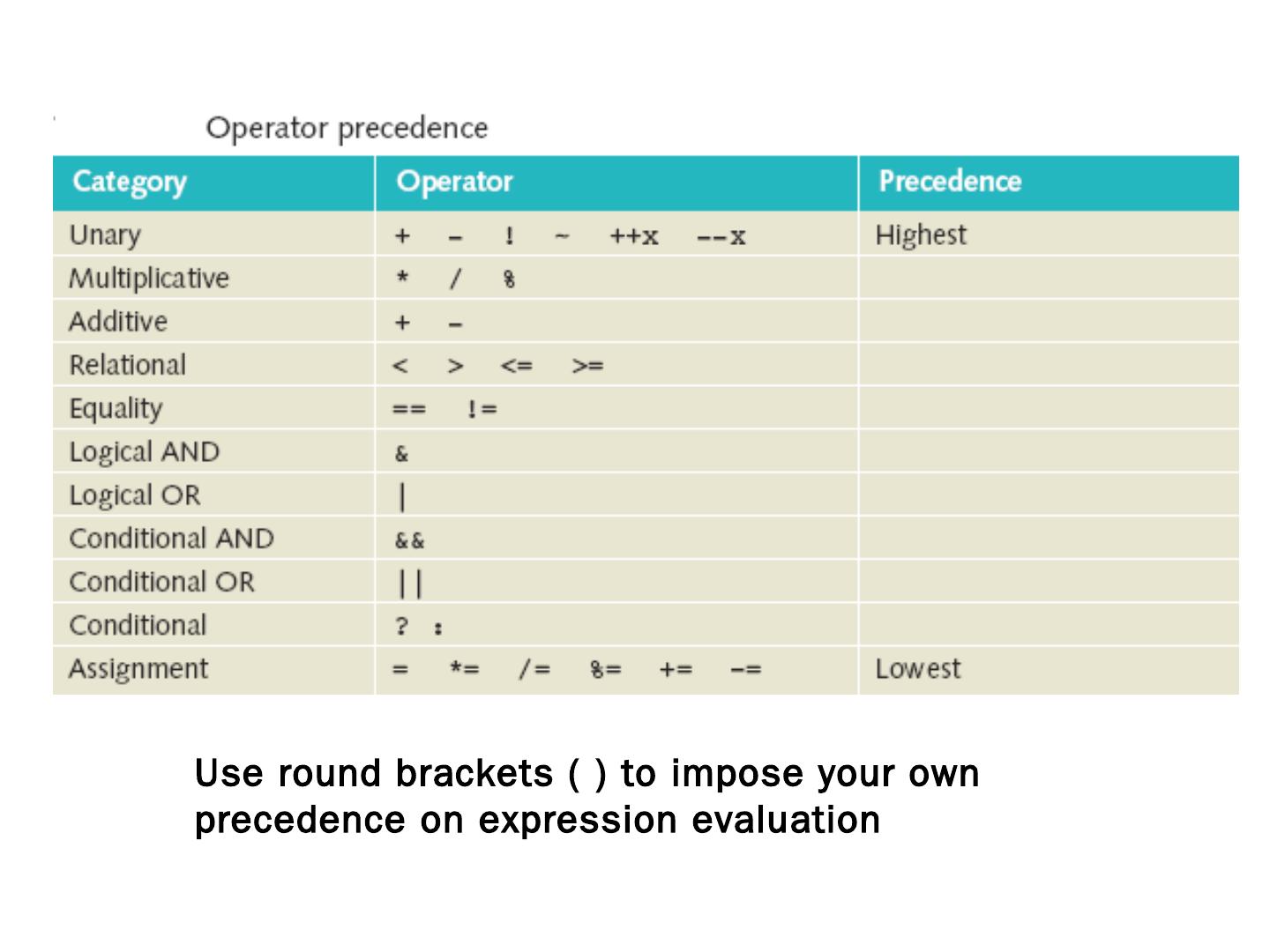Click the ++x operator in Unary row

point(634,236)
